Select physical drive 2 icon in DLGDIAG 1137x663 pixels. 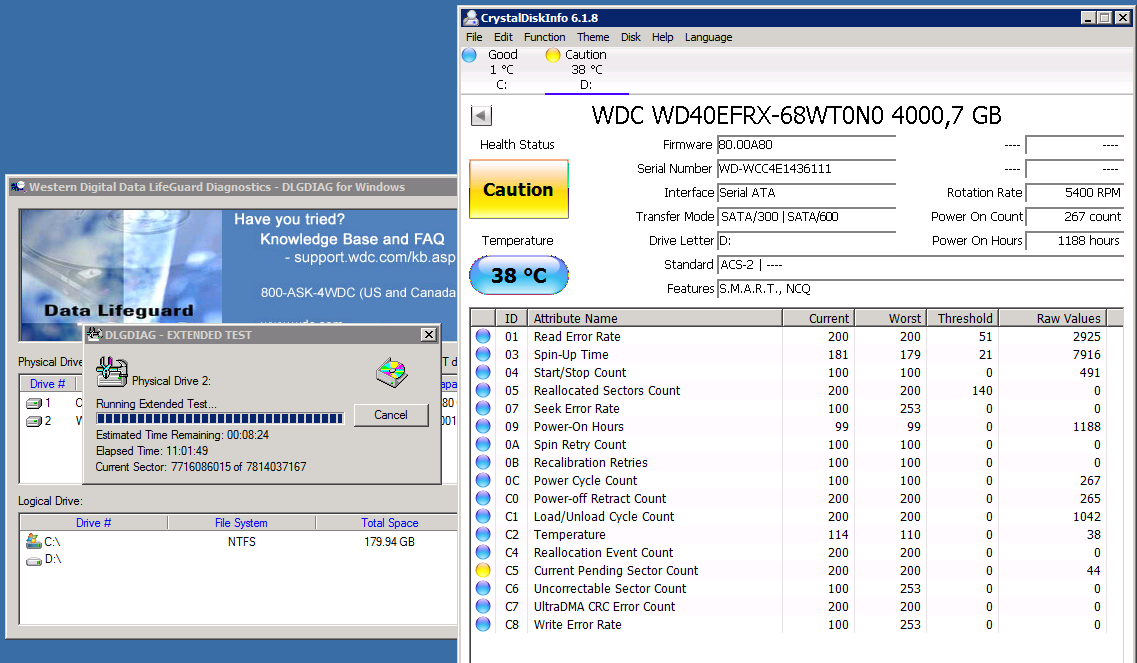[x=33, y=421]
